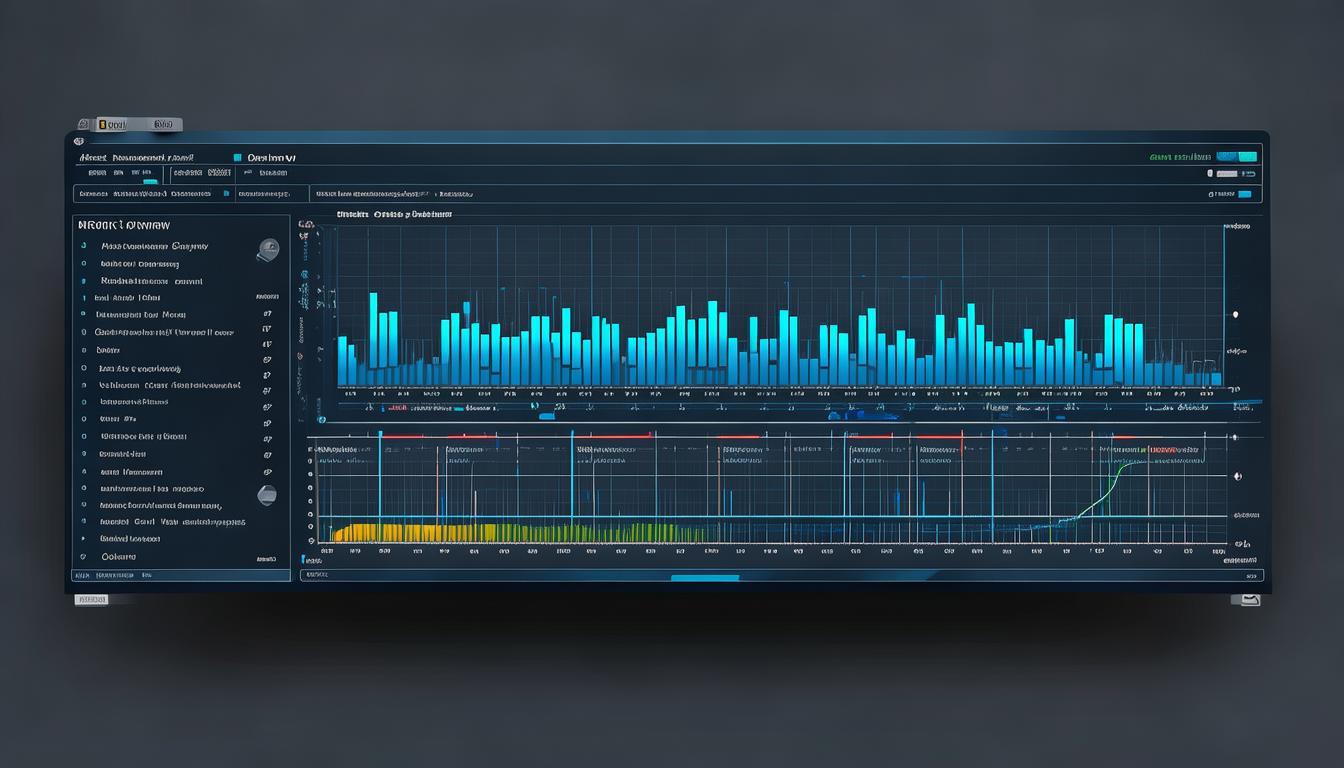This screenshot has height=768, width=1344.
Task: Click the white dot icon right of the bar chart
Action: click(x=1235, y=314)
